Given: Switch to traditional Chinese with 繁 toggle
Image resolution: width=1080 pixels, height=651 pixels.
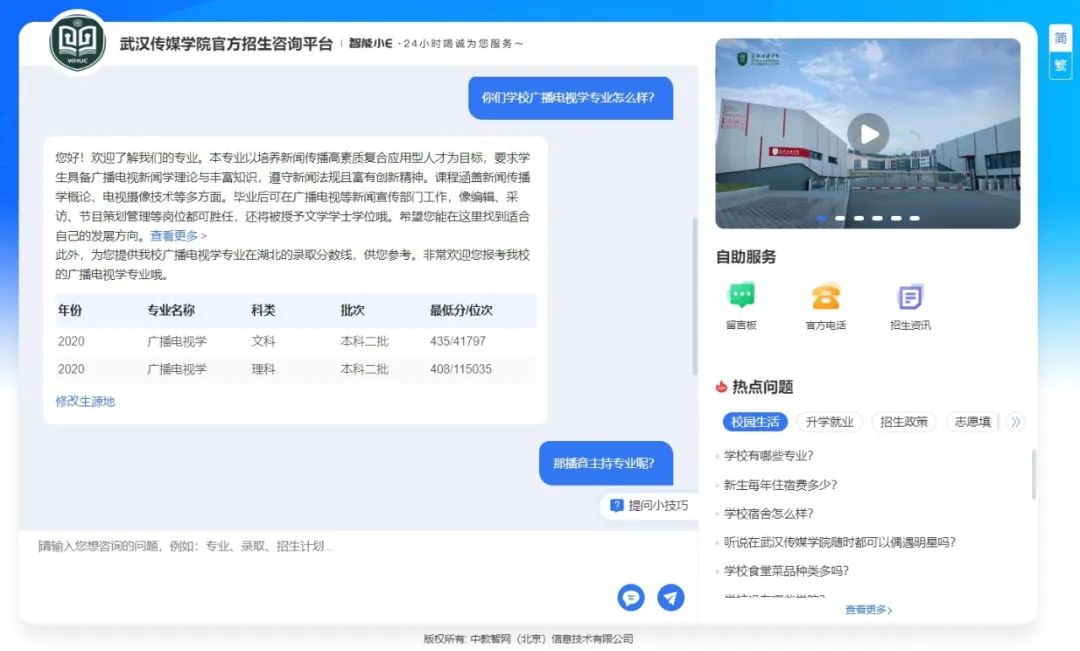Looking at the screenshot, I should coord(1060,66).
